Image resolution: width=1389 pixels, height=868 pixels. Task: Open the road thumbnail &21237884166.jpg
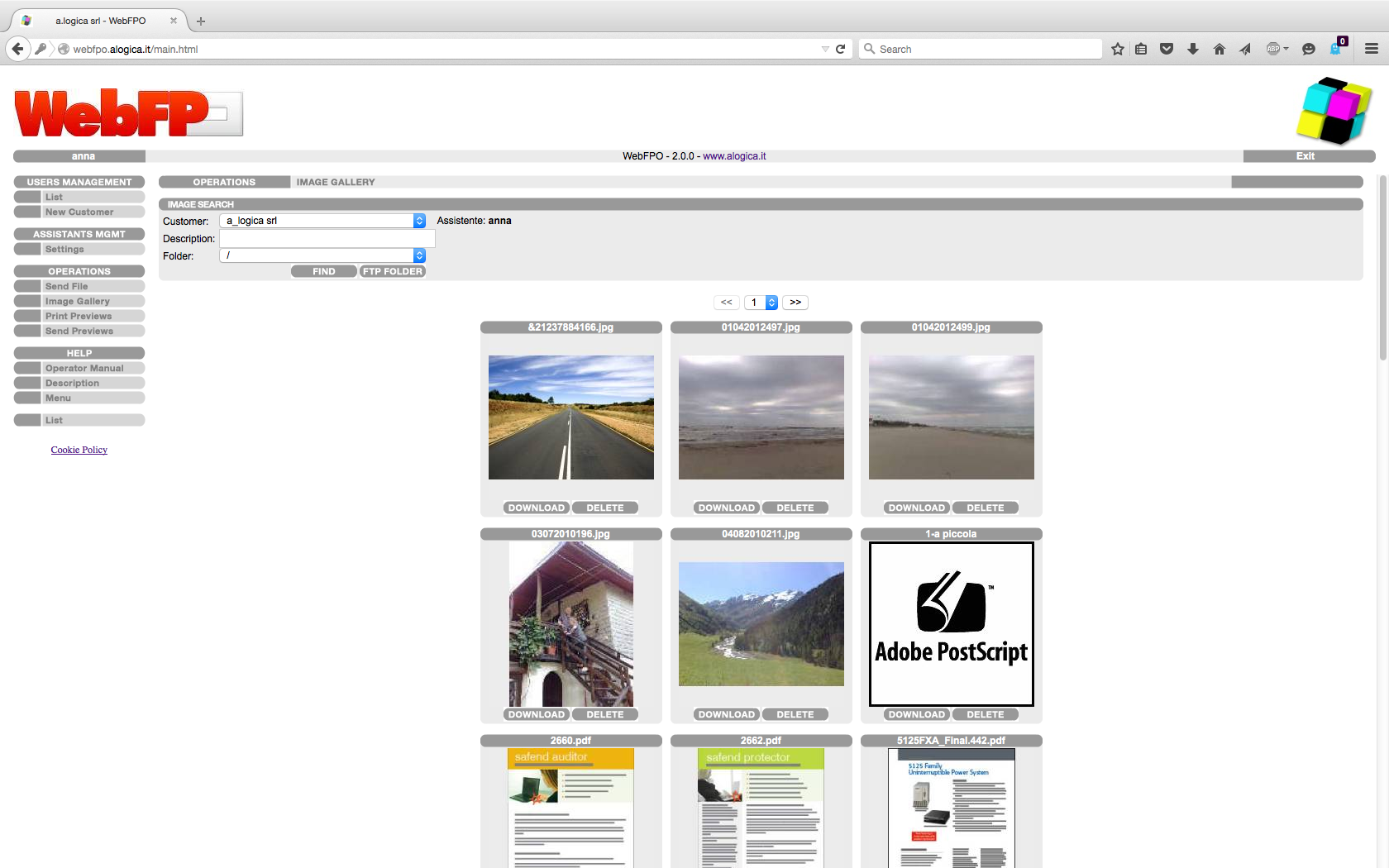pos(571,417)
